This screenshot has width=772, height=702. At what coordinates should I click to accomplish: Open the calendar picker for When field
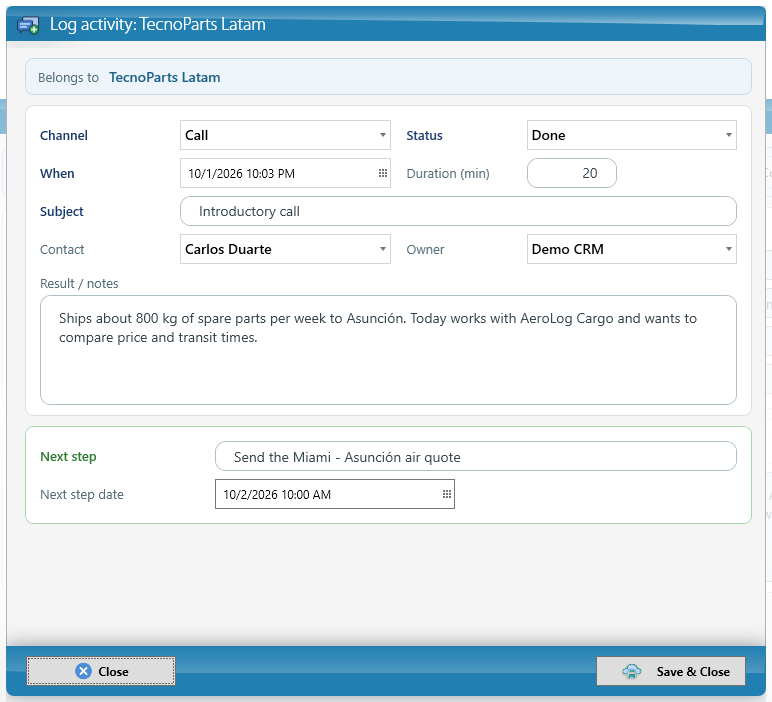tap(383, 173)
